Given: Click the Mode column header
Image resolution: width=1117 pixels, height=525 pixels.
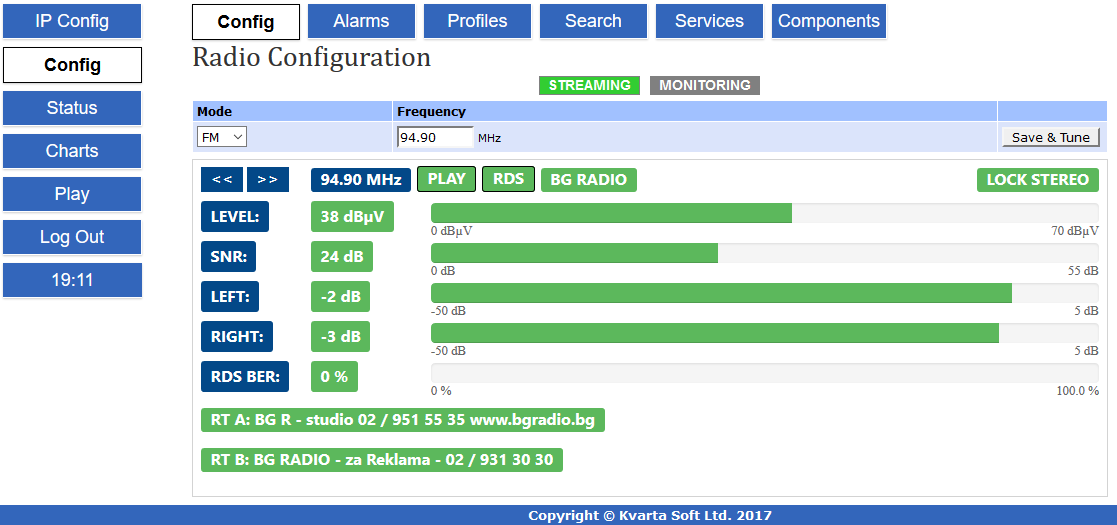Looking at the screenshot, I should (x=214, y=112).
